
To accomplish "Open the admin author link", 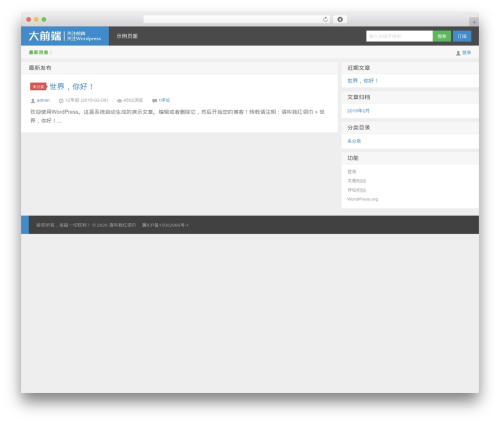I will click(43, 100).
